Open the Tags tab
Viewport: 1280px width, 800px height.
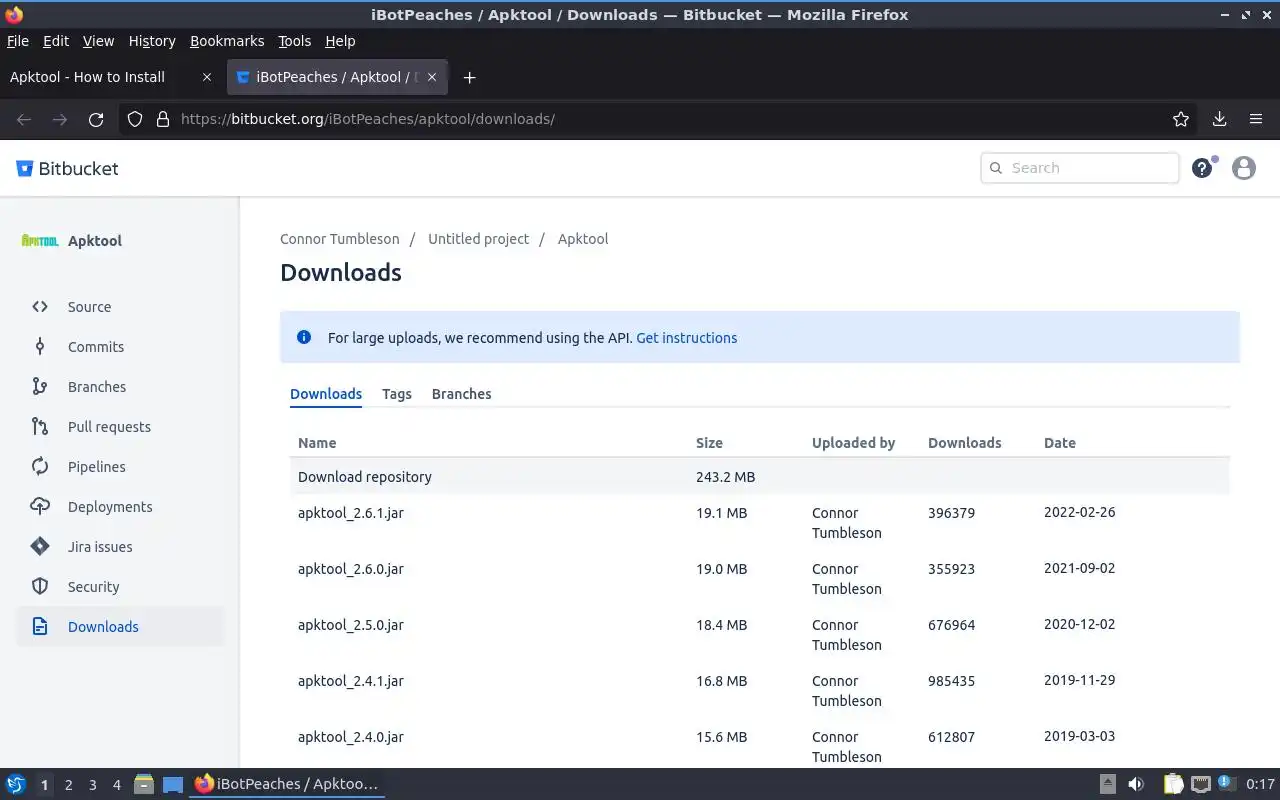click(397, 394)
